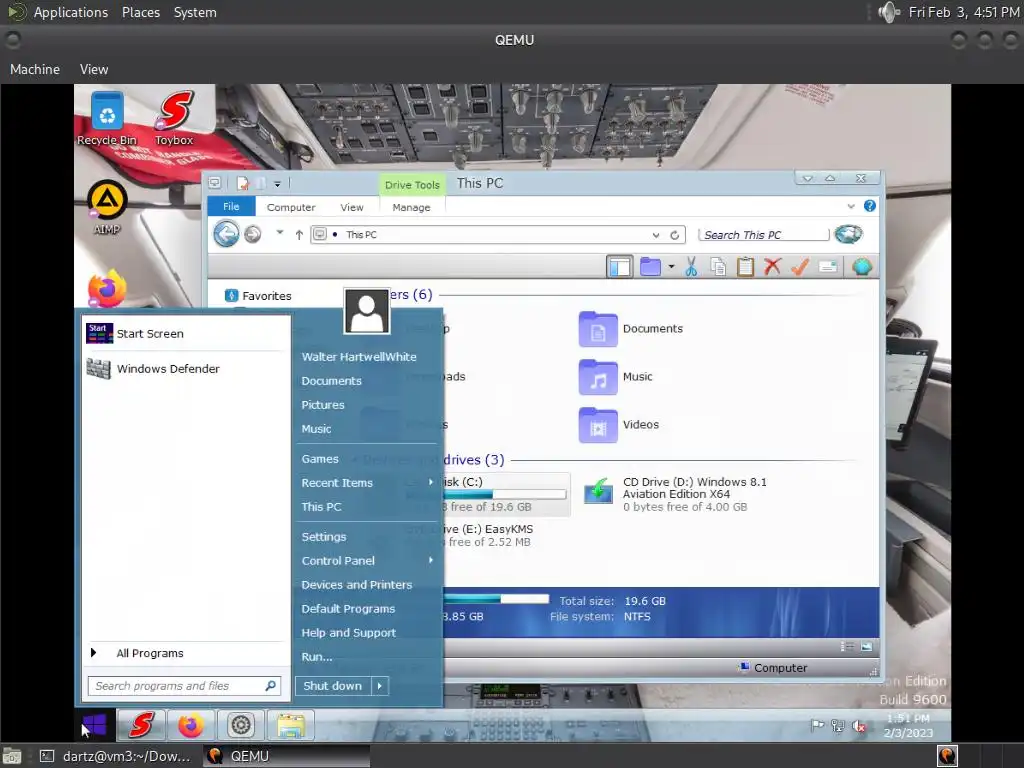Expand All Programs in Start menu
The width and height of the screenshot is (1024, 768).
[186, 653]
